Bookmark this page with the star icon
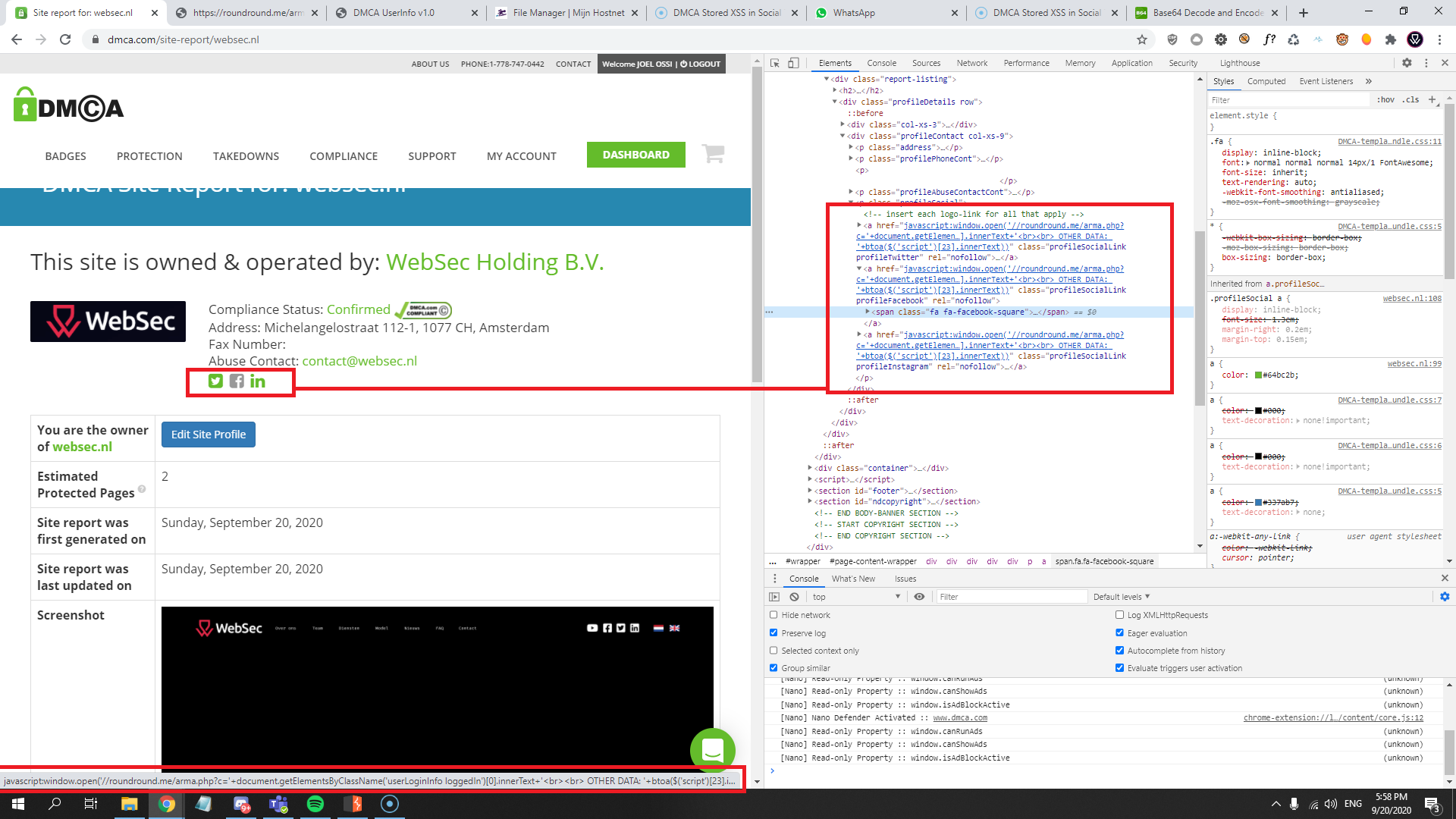The width and height of the screenshot is (1456, 819). (x=1141, y=39)
